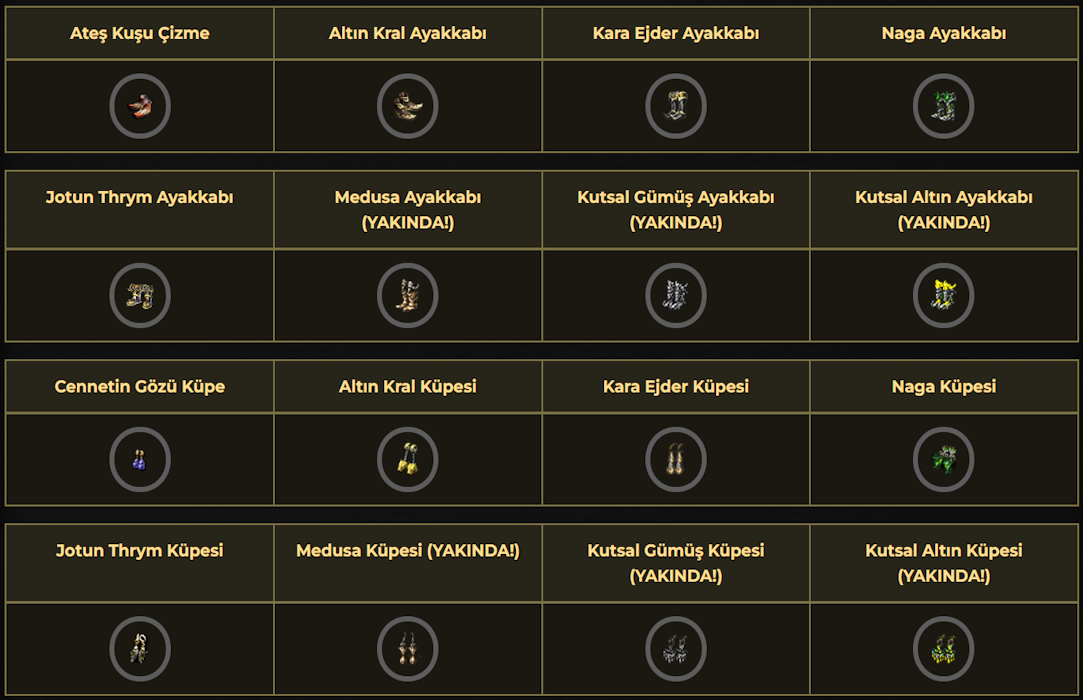
Task: Select the Jotun Thrym Ayakkabı icon
Action: (140, 295)
